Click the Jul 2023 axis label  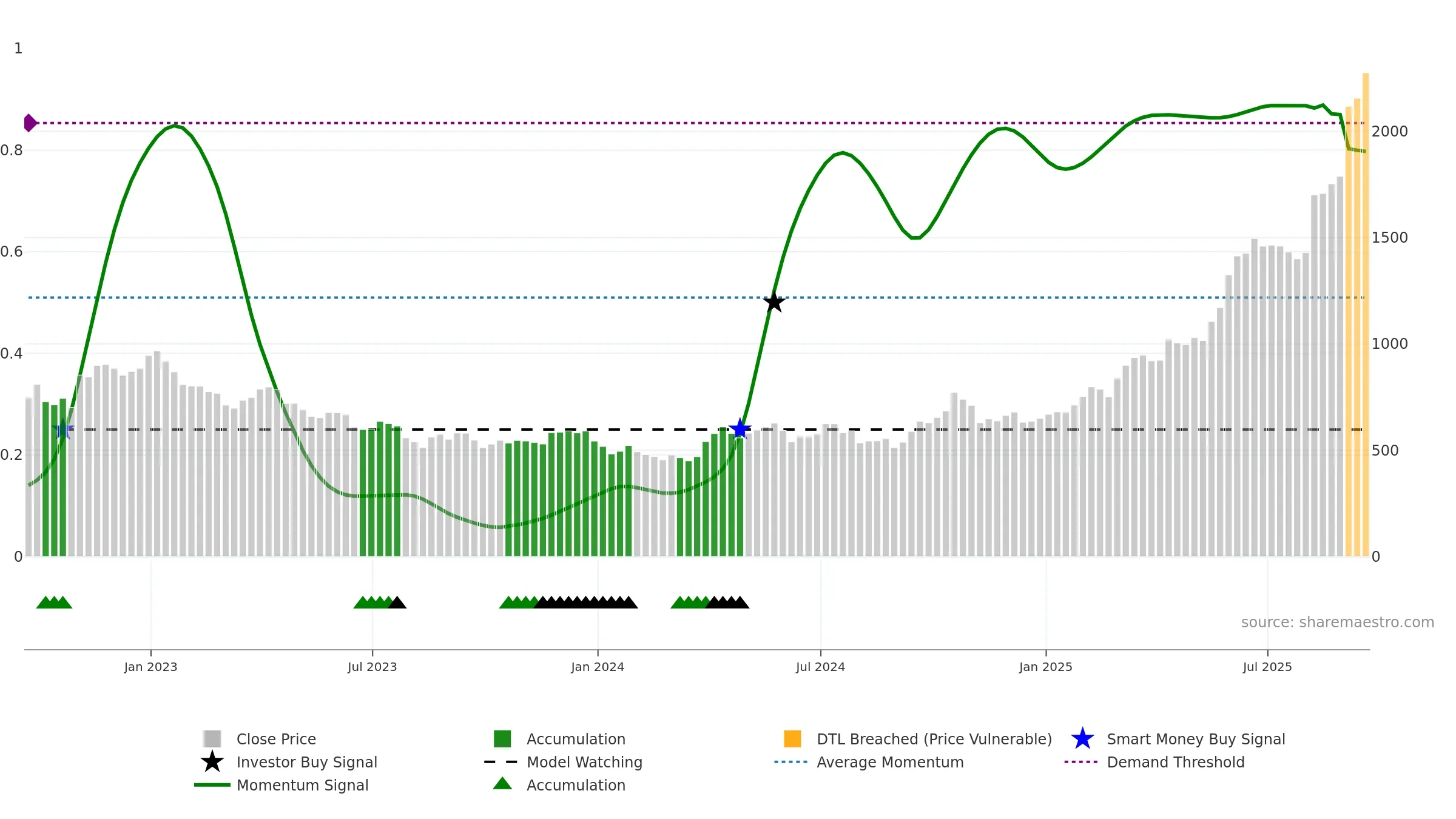(372, 667)
